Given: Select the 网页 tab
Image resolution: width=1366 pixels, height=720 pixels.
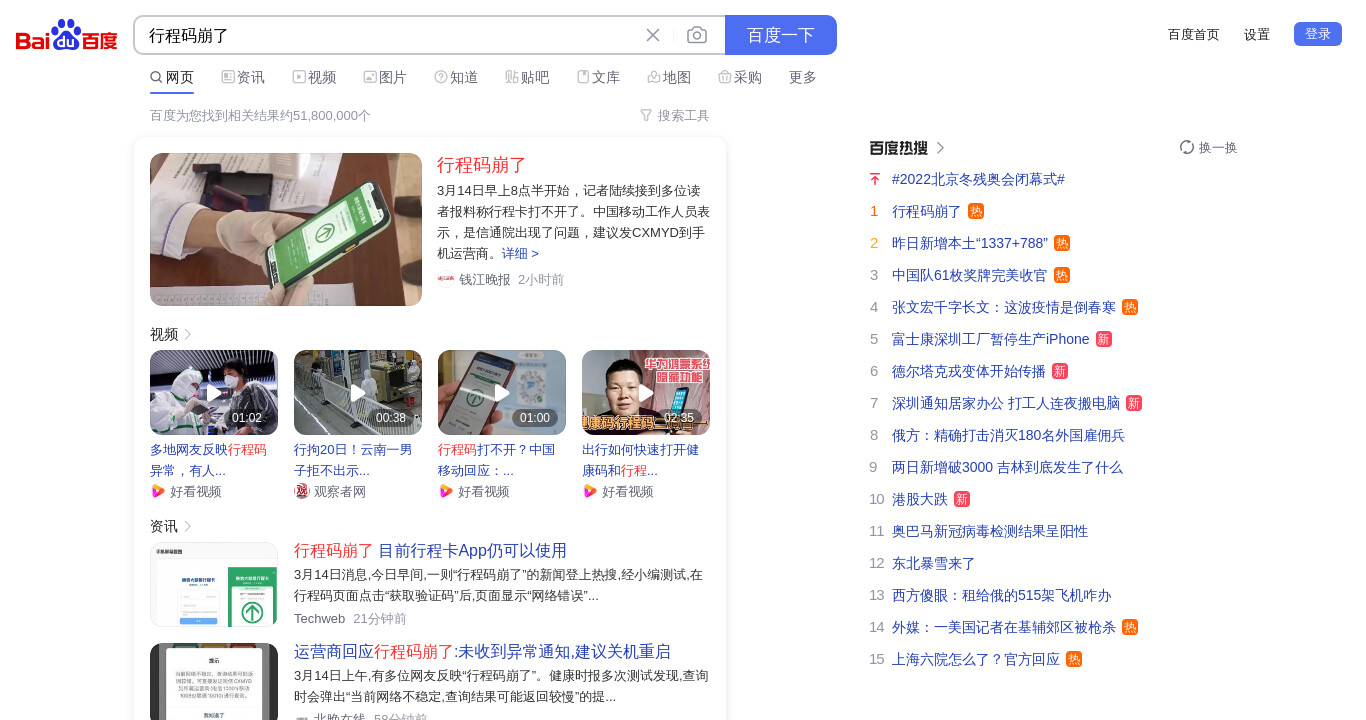Looking at the screenshot, I should tap(172, 77).
